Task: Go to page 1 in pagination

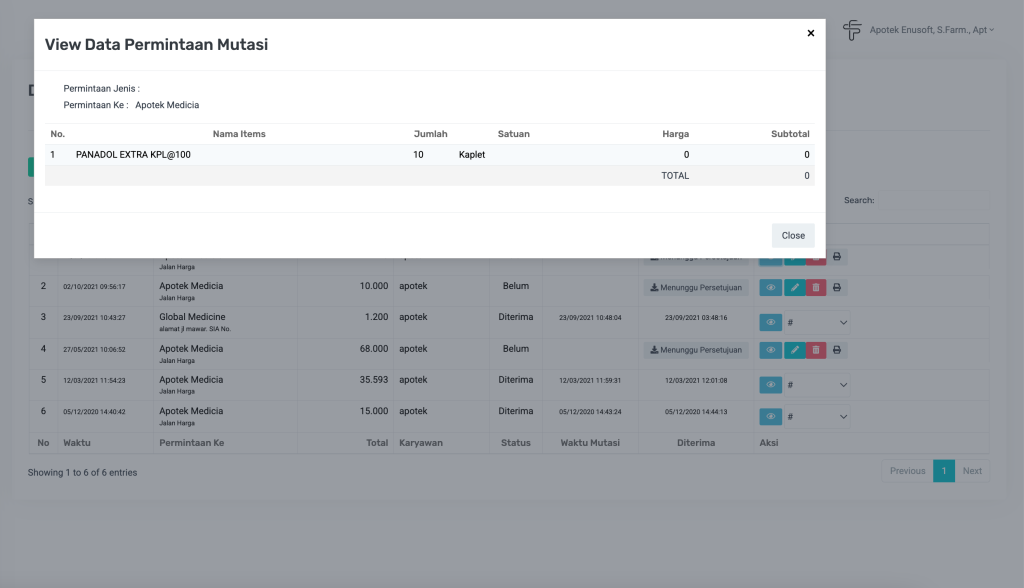Action: click(943, 471)
